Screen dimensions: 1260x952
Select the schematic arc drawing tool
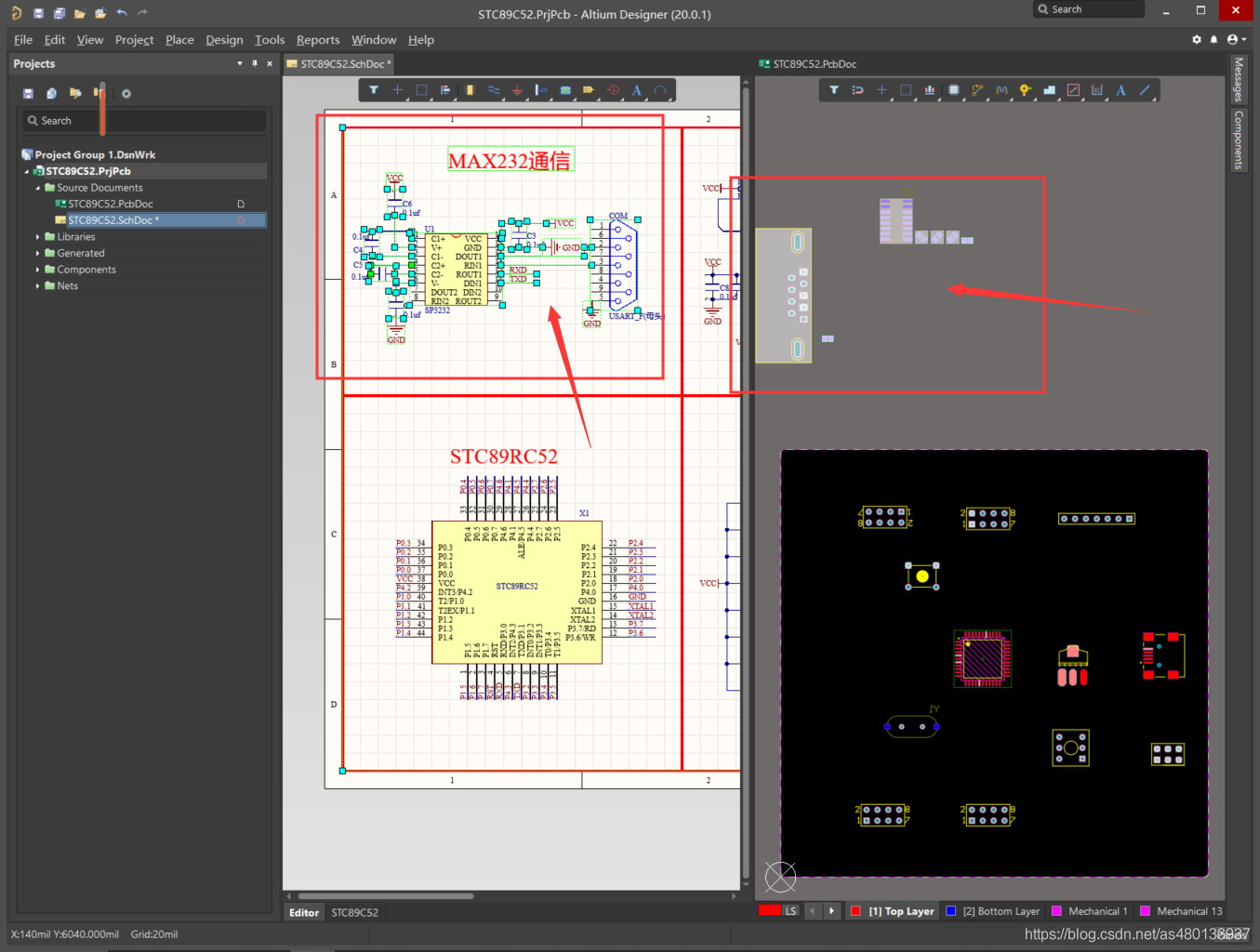click(660, 90)
